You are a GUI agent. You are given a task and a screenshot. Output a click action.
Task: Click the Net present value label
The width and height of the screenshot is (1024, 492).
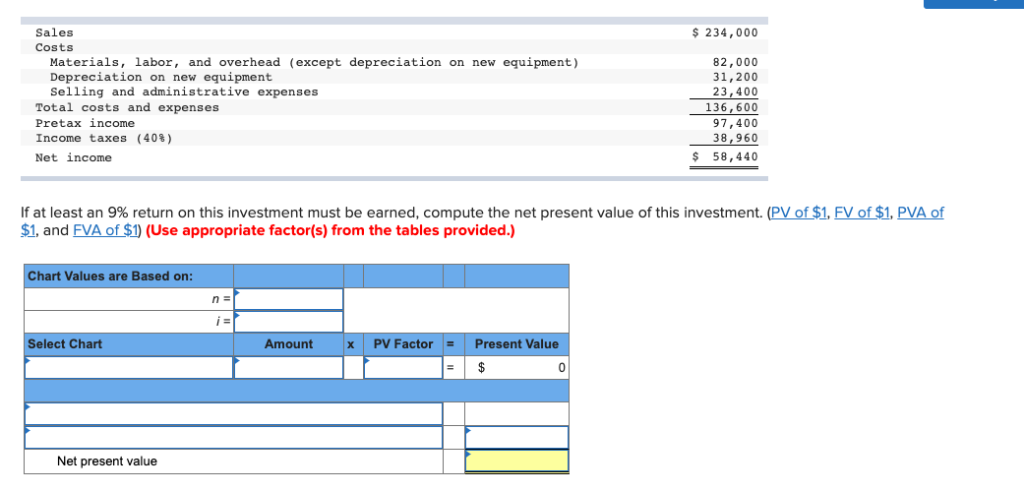point(107,461)
